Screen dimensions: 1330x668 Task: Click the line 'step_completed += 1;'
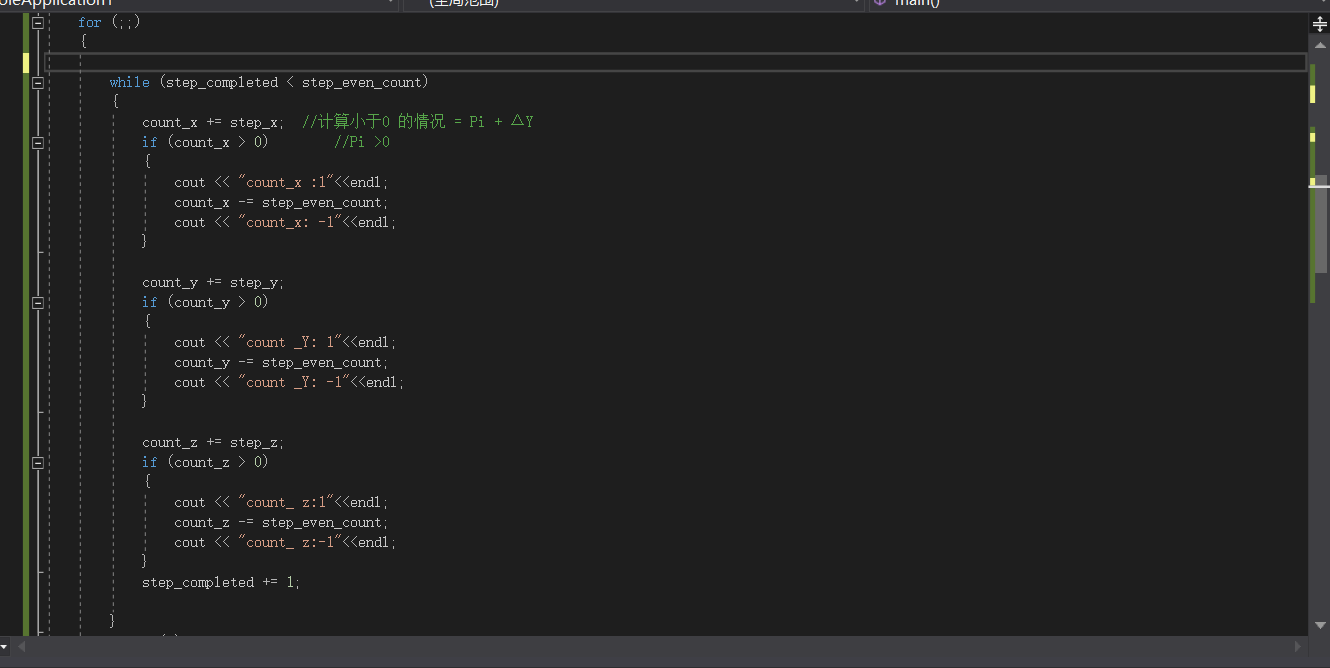[x=221, y=583]
